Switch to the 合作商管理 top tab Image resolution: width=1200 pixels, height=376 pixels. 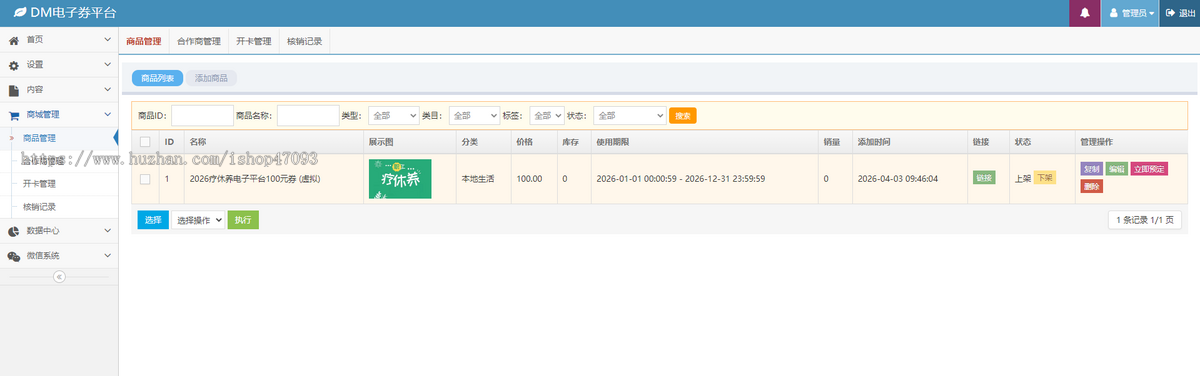coord(199,42)
